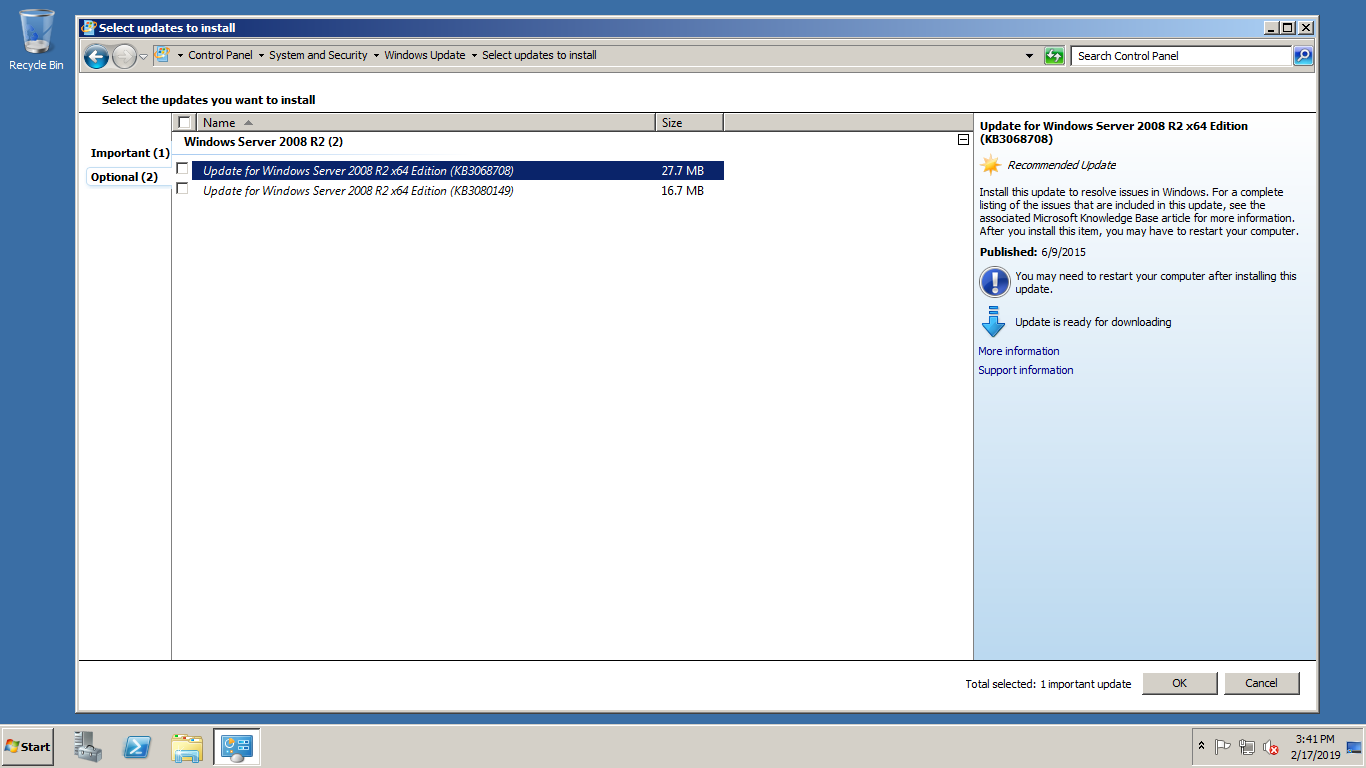Click the restart warning exclamation icon

point(994,282)
